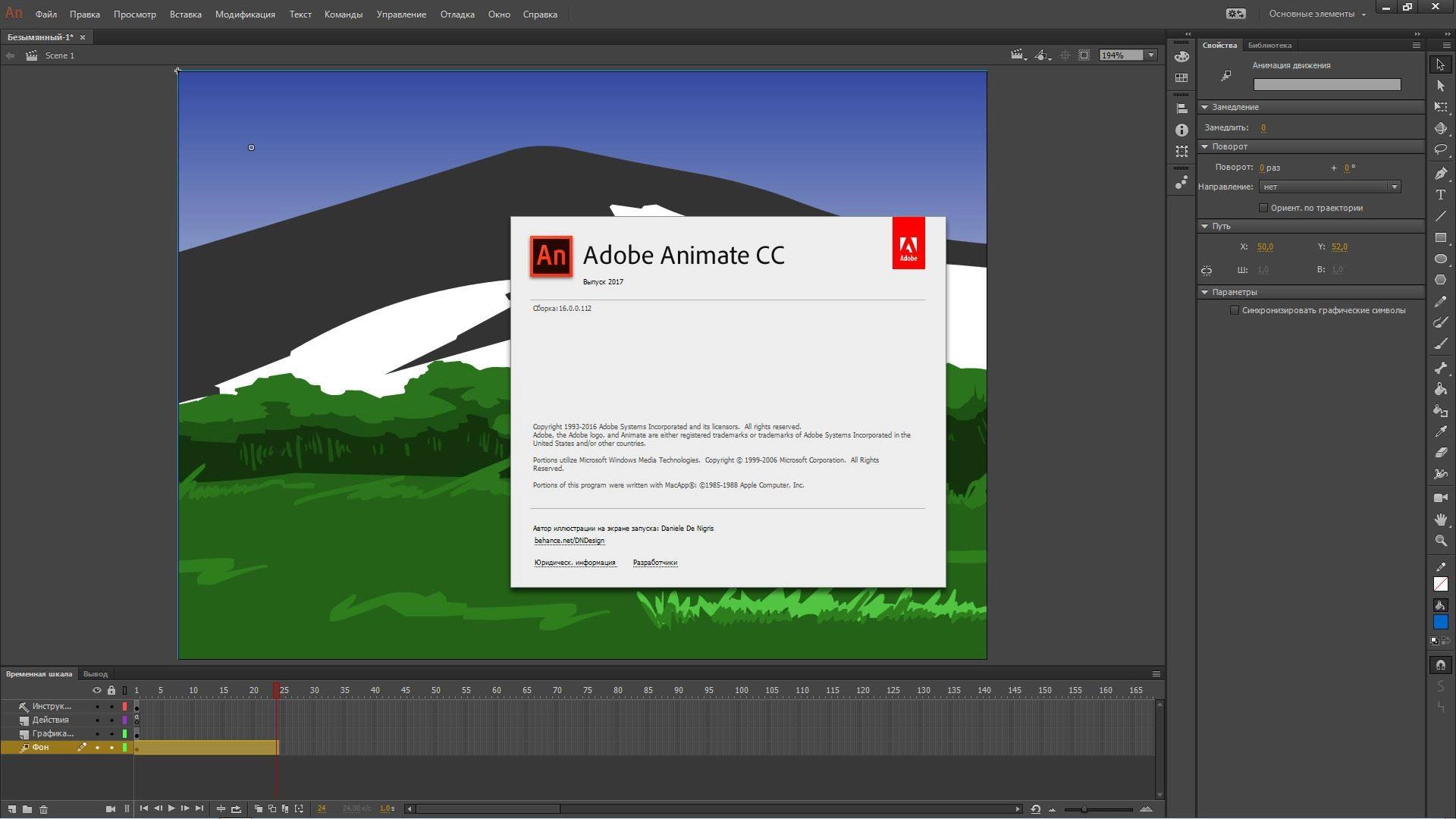Collapse the Замедление section

click(1204, 107)
